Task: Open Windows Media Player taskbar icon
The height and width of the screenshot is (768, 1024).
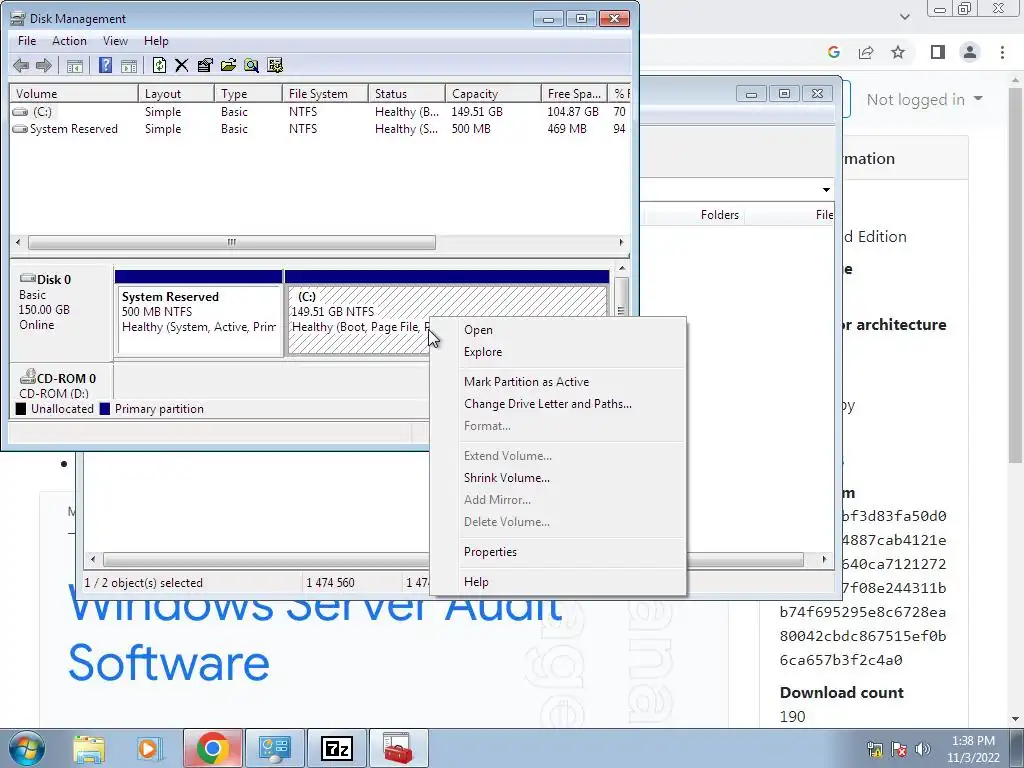Action: point(150,748)
